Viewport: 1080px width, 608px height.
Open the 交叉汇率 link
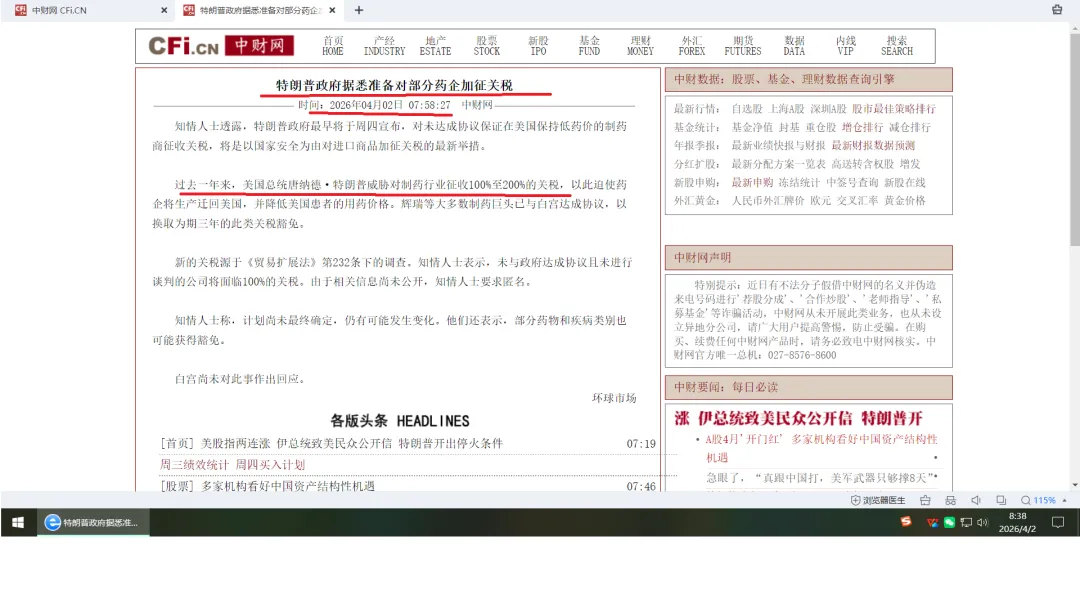(x=857, y=200)
